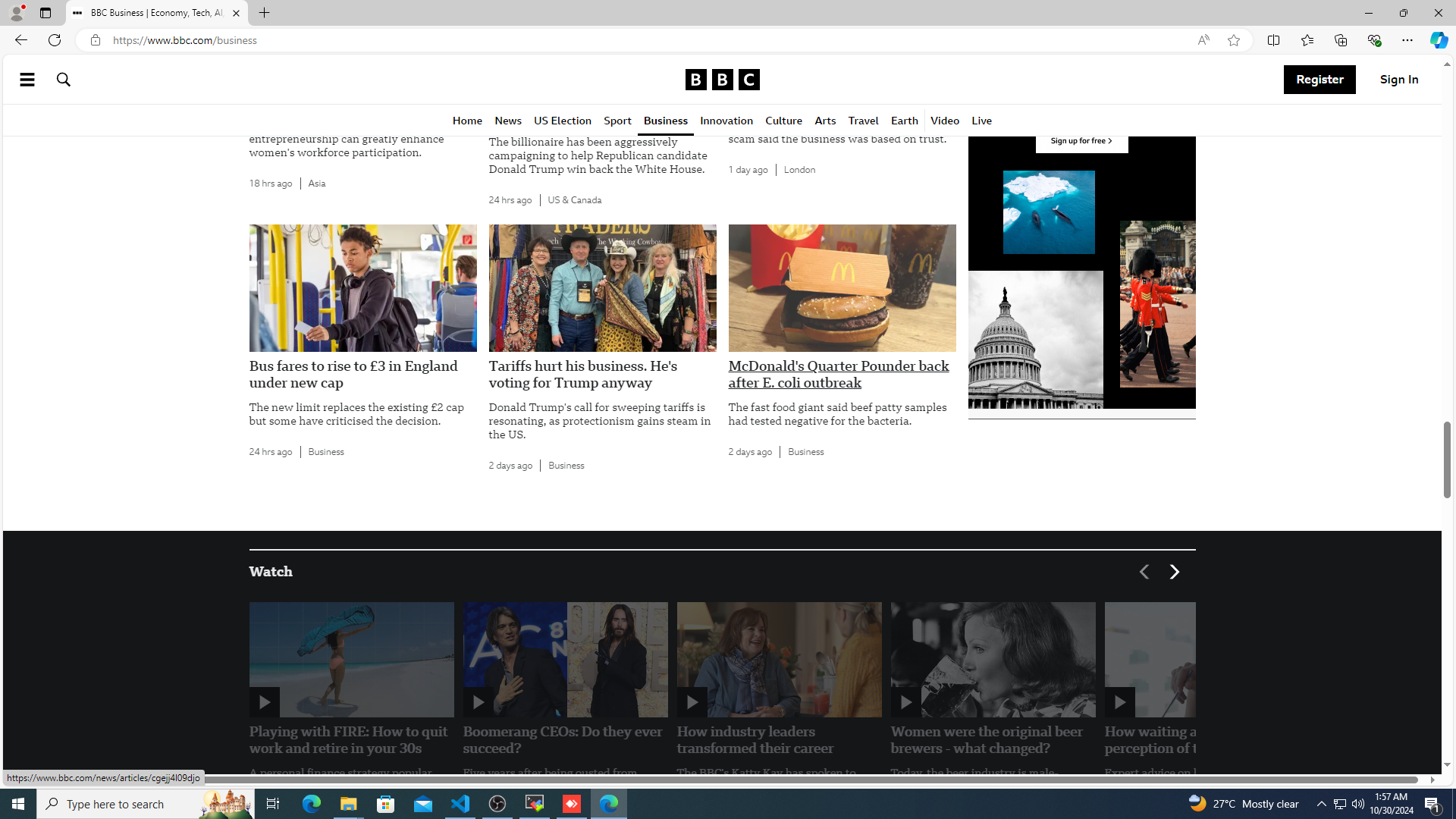This screenshot has width=1456, height=819.
Task: Go back to previous page
Action: point(20,40)
